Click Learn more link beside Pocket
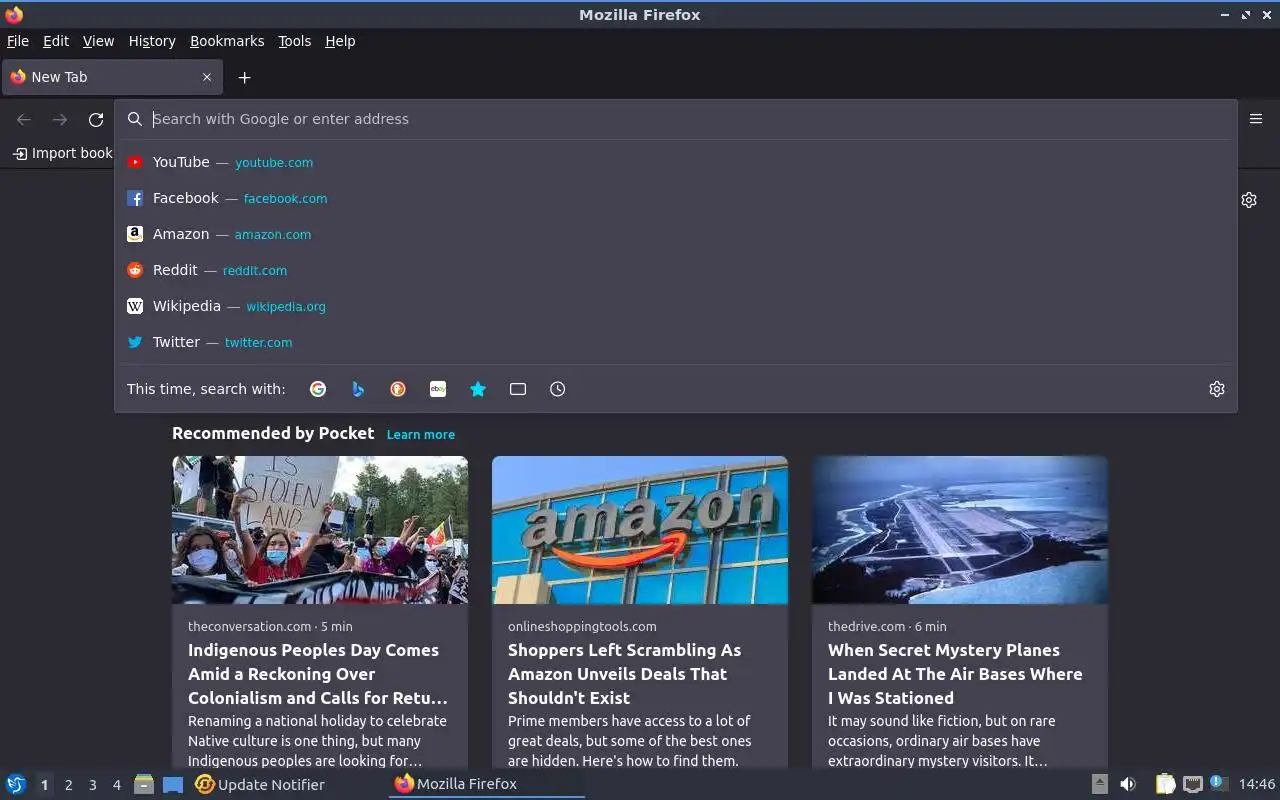The width and height of the screenshot is (1280, 800). click(421, 434)
